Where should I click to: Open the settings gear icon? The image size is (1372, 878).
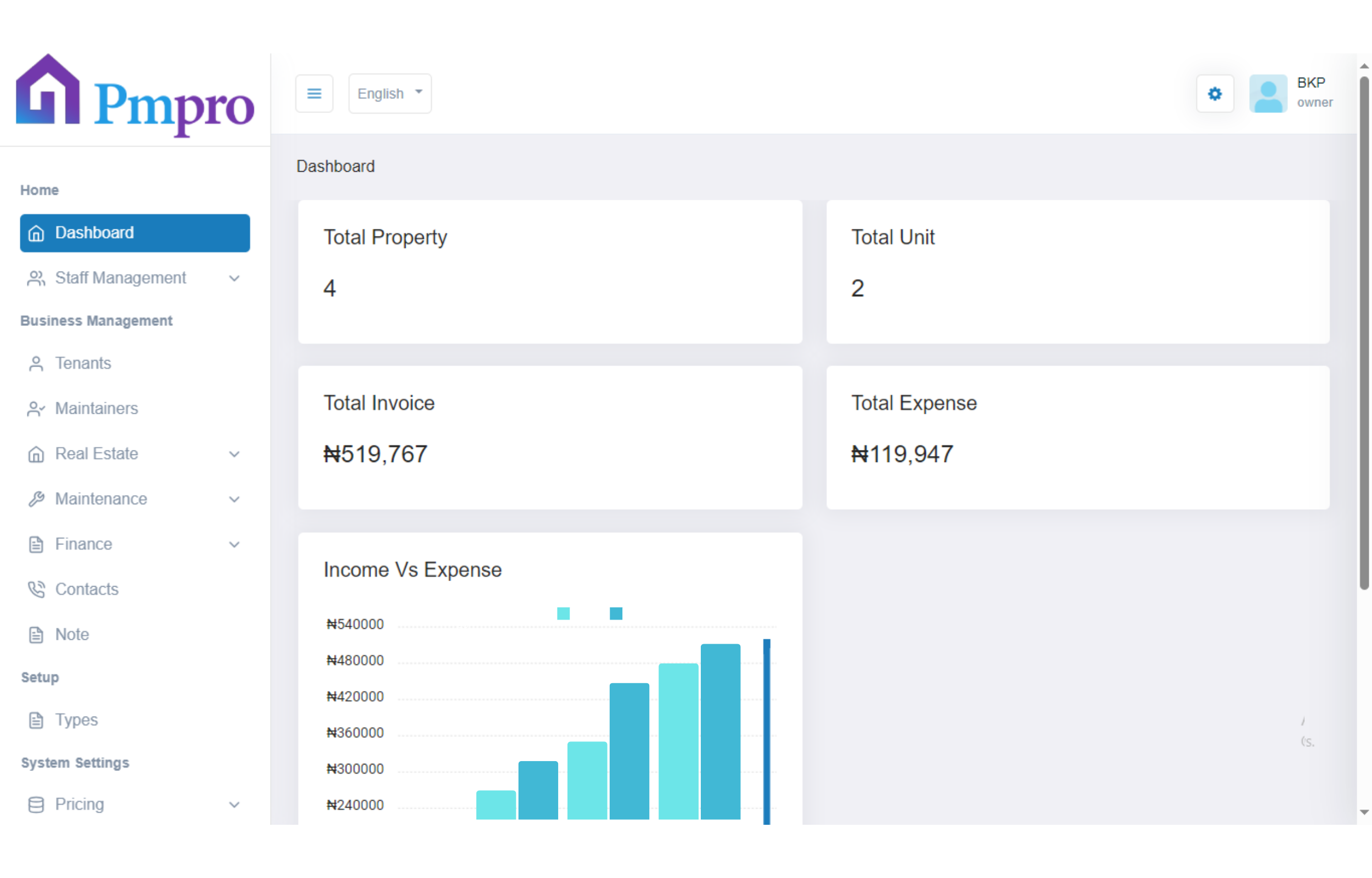(x=1214, y=93)
